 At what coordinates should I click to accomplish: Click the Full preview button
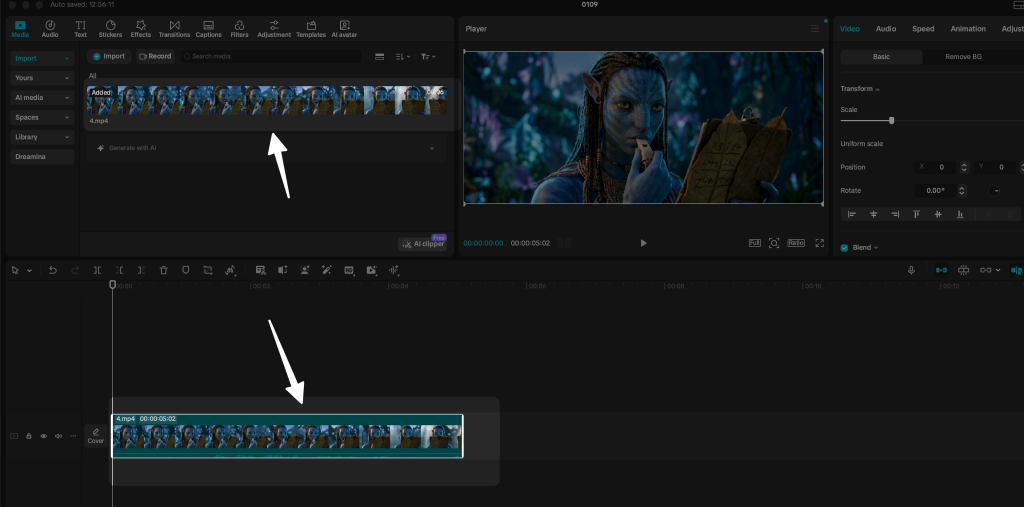[x=754, y=243]
